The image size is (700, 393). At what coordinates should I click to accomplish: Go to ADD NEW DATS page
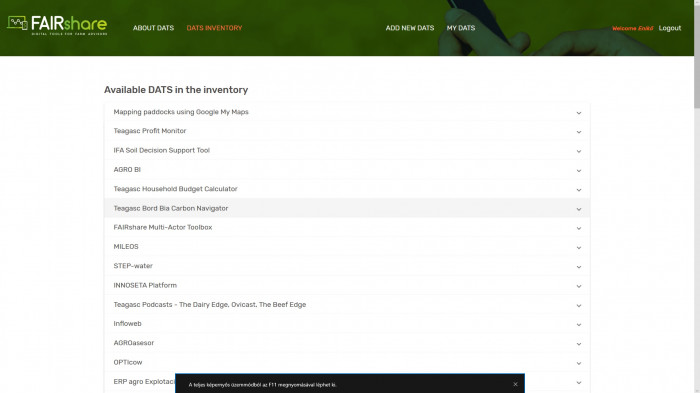coord(410,28)
